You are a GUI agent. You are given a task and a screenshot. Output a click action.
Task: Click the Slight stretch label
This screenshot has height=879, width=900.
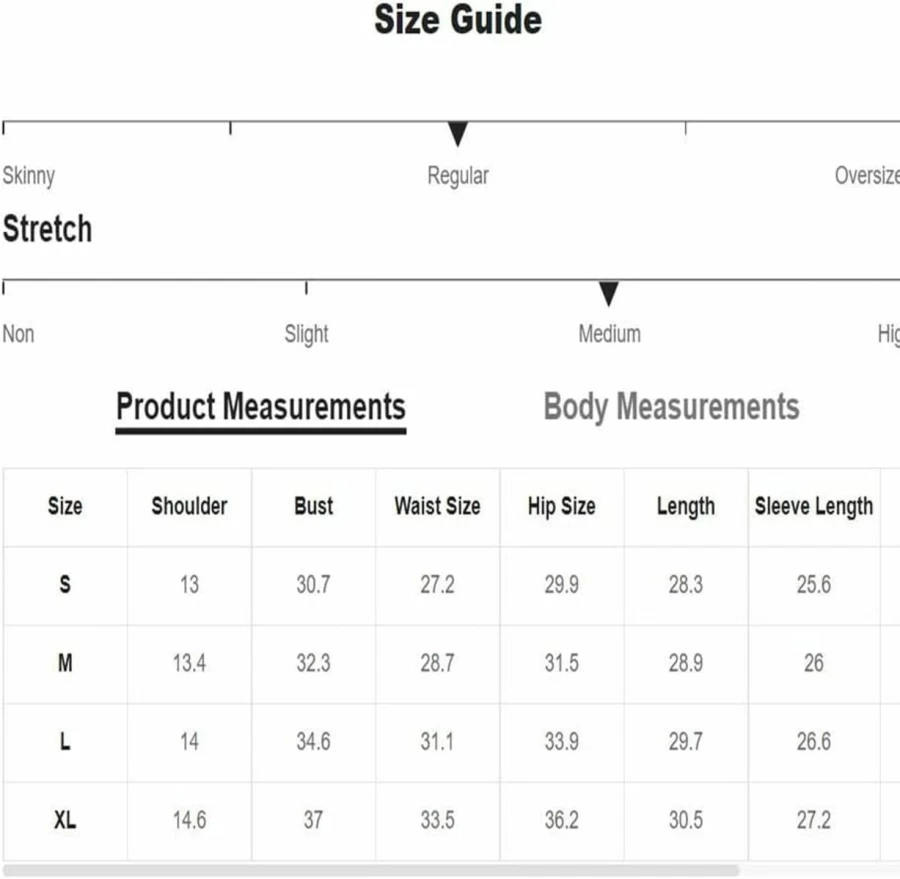307,334
